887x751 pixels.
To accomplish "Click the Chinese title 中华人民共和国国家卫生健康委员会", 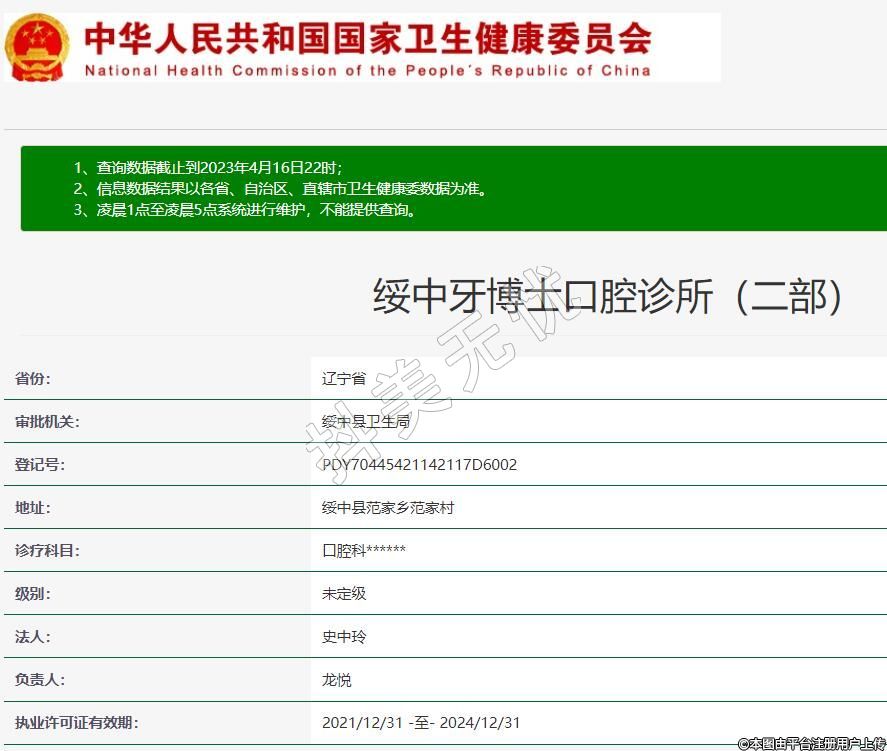I will tap(367, 39).
